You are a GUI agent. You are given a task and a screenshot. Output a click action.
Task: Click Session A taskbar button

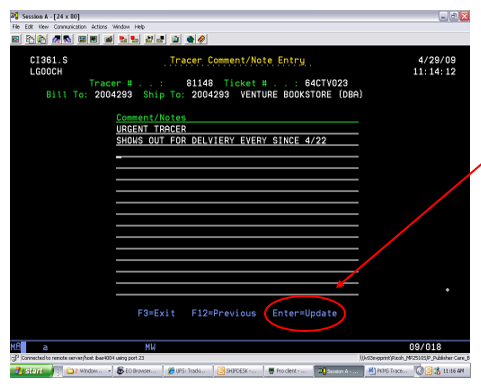coord(339,371)
